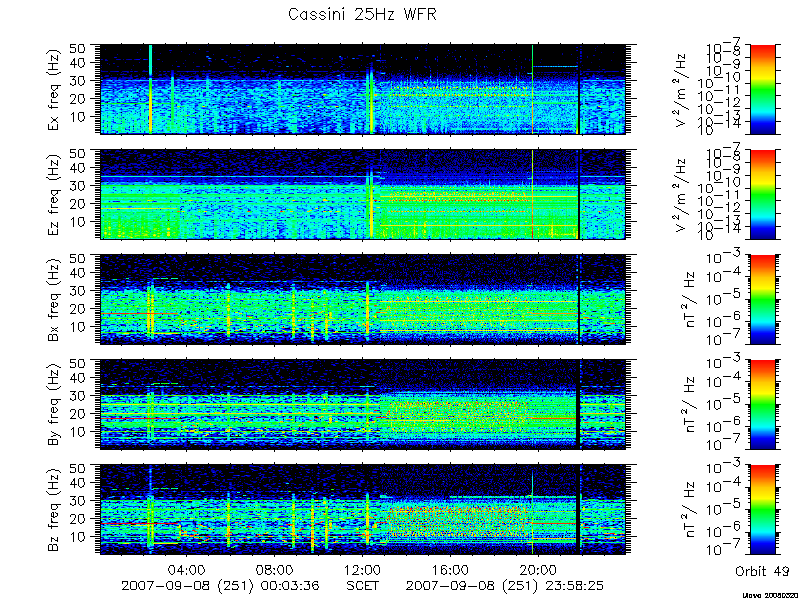Click the Ez panel color scale bar

(763, 194)
